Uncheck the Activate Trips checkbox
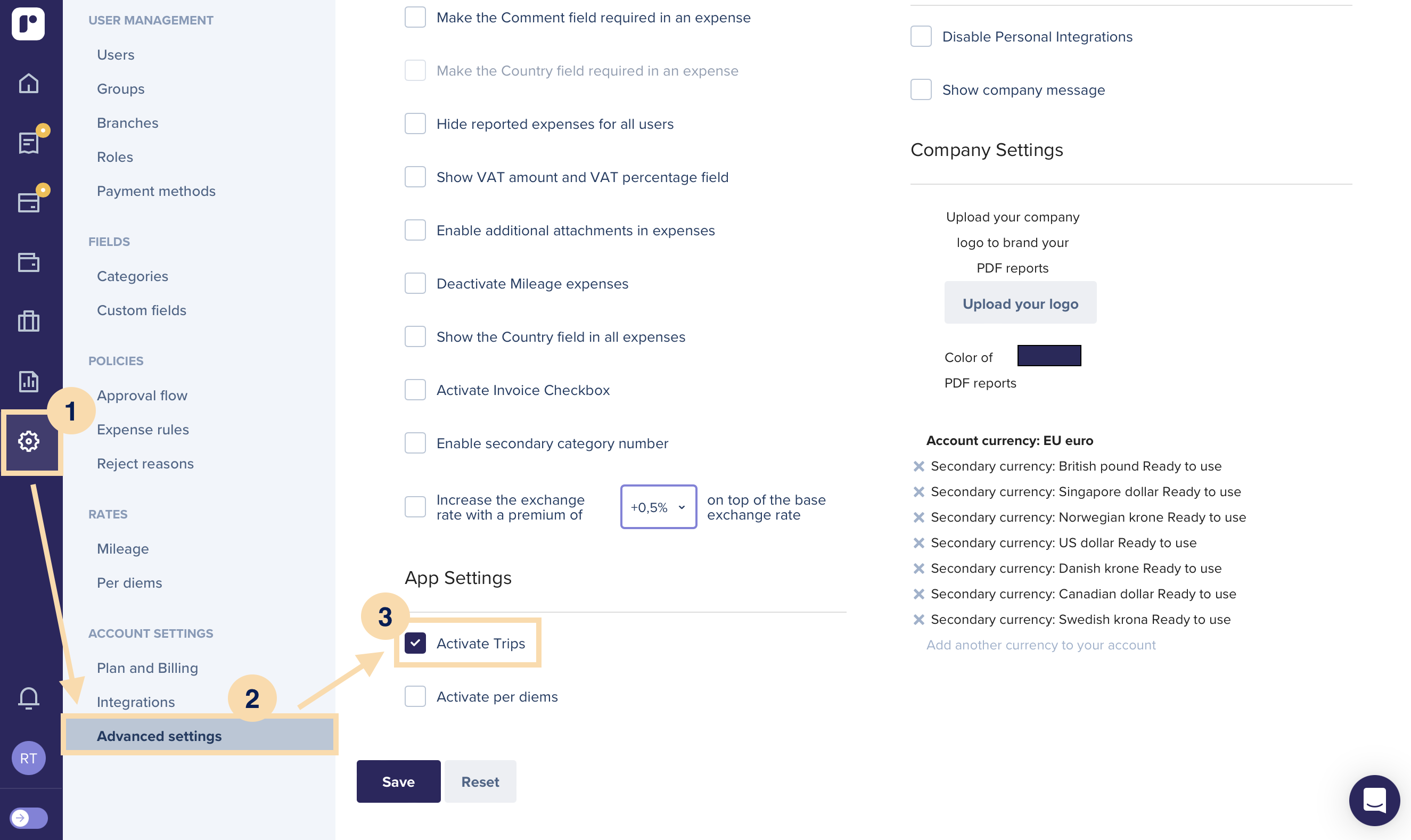The width and height of the screenshot is (1411, 840). coord(415,643)
